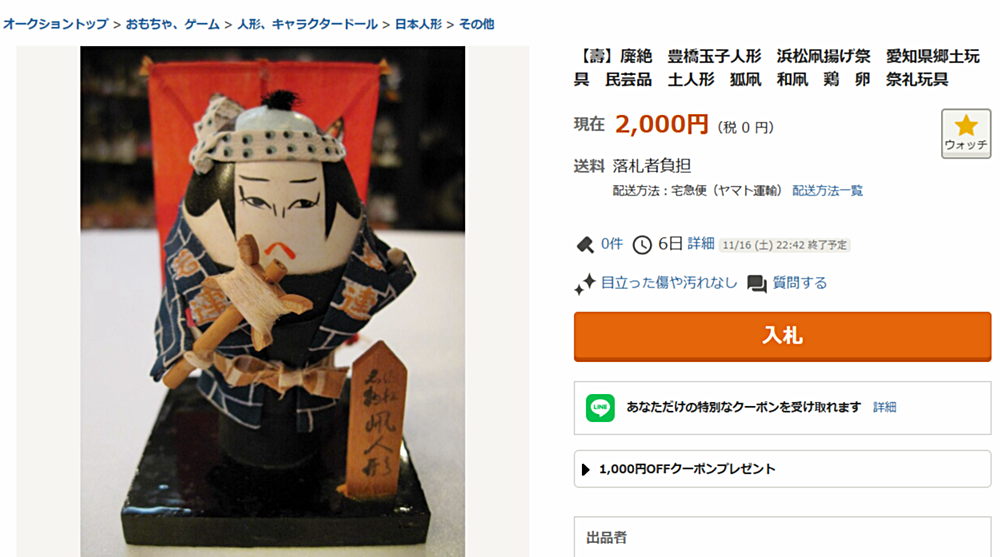Viewport: 1000px width, 557px height.
Task: Go to おもちゃ、ゲーム category
Action: tap(172, 24)
